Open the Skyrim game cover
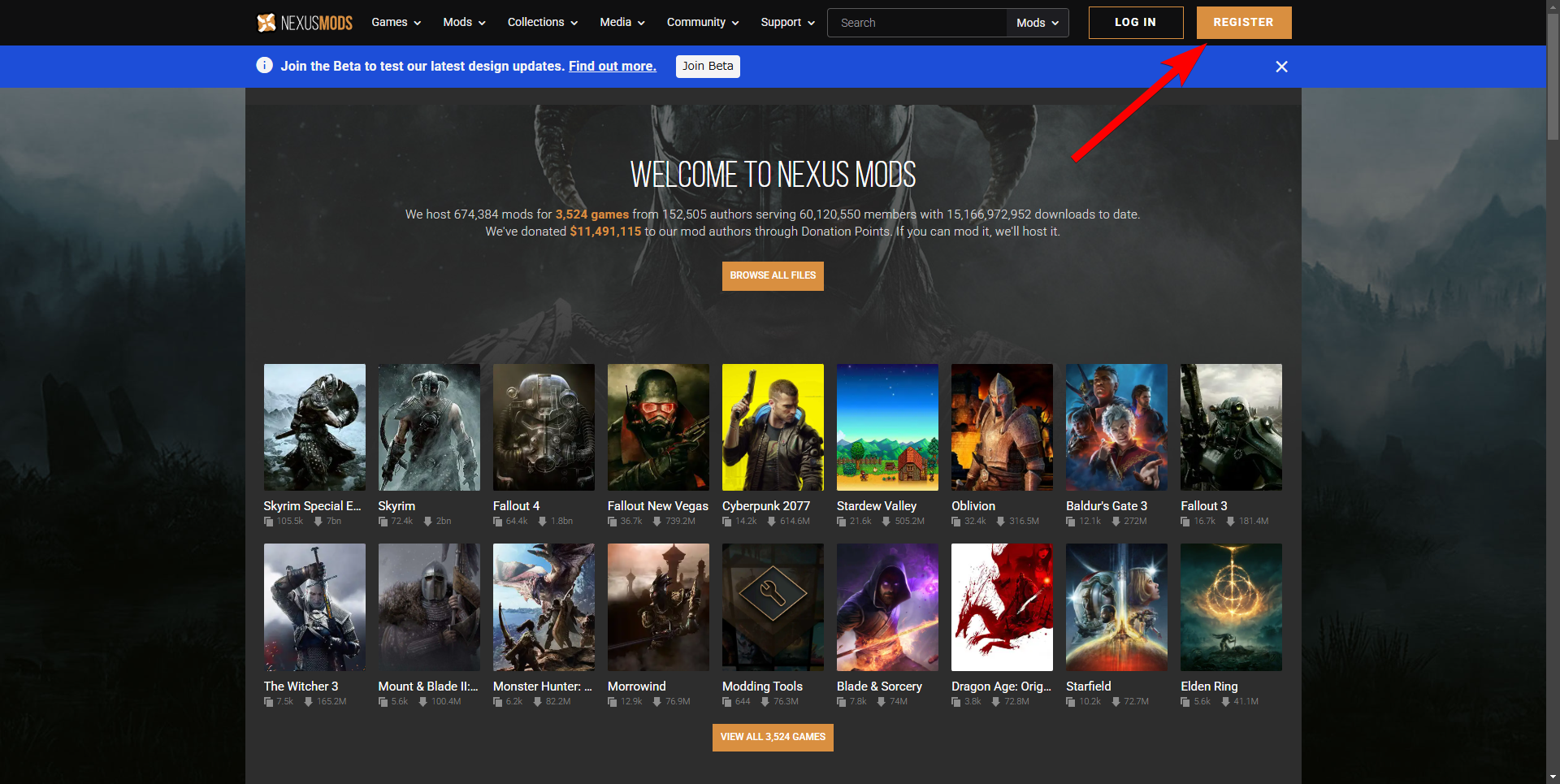This screenshot has height=784, width=1560. pos(429,427)
